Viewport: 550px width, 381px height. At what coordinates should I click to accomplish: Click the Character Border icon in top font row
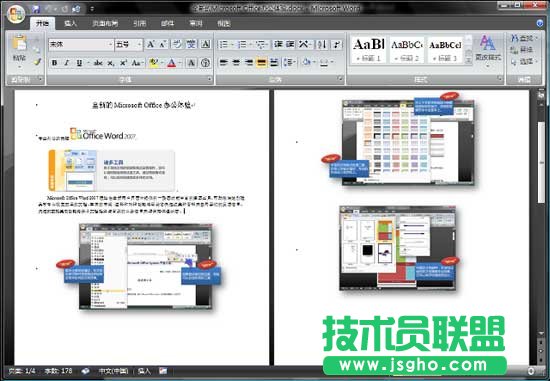(x=206, y=45)
